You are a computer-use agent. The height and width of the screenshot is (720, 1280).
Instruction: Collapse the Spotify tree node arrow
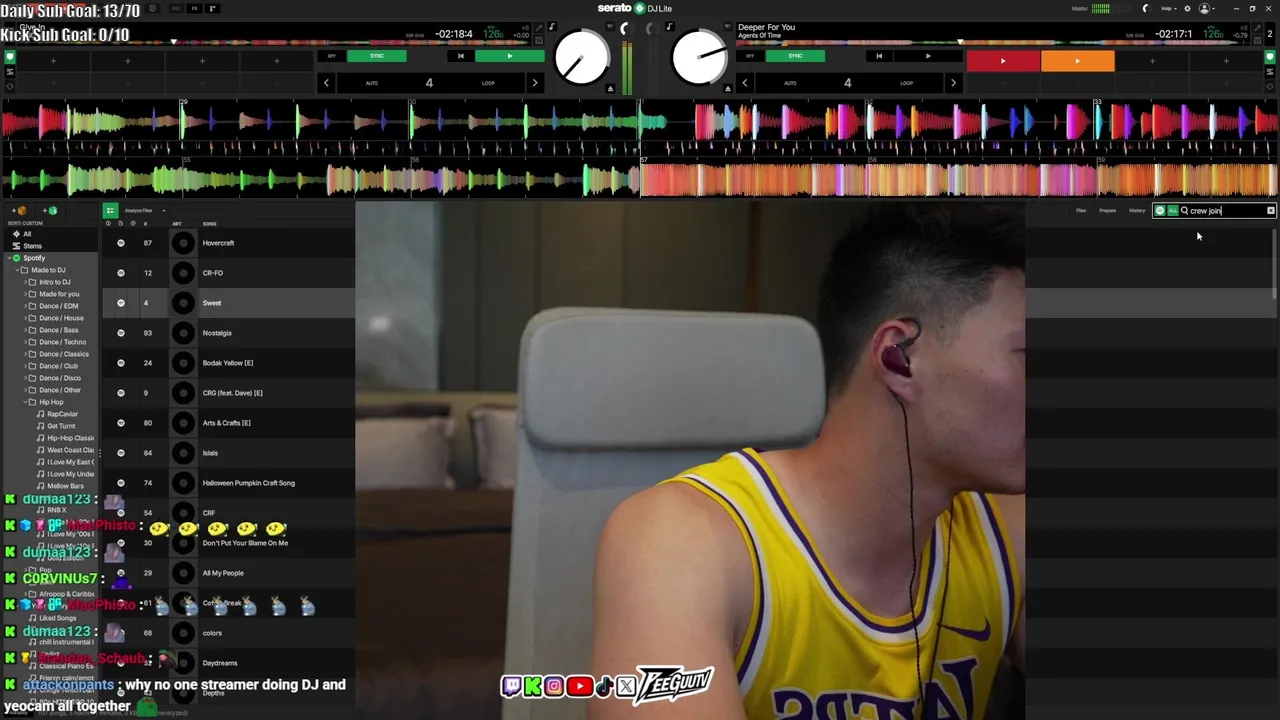[x=8, y=258]
